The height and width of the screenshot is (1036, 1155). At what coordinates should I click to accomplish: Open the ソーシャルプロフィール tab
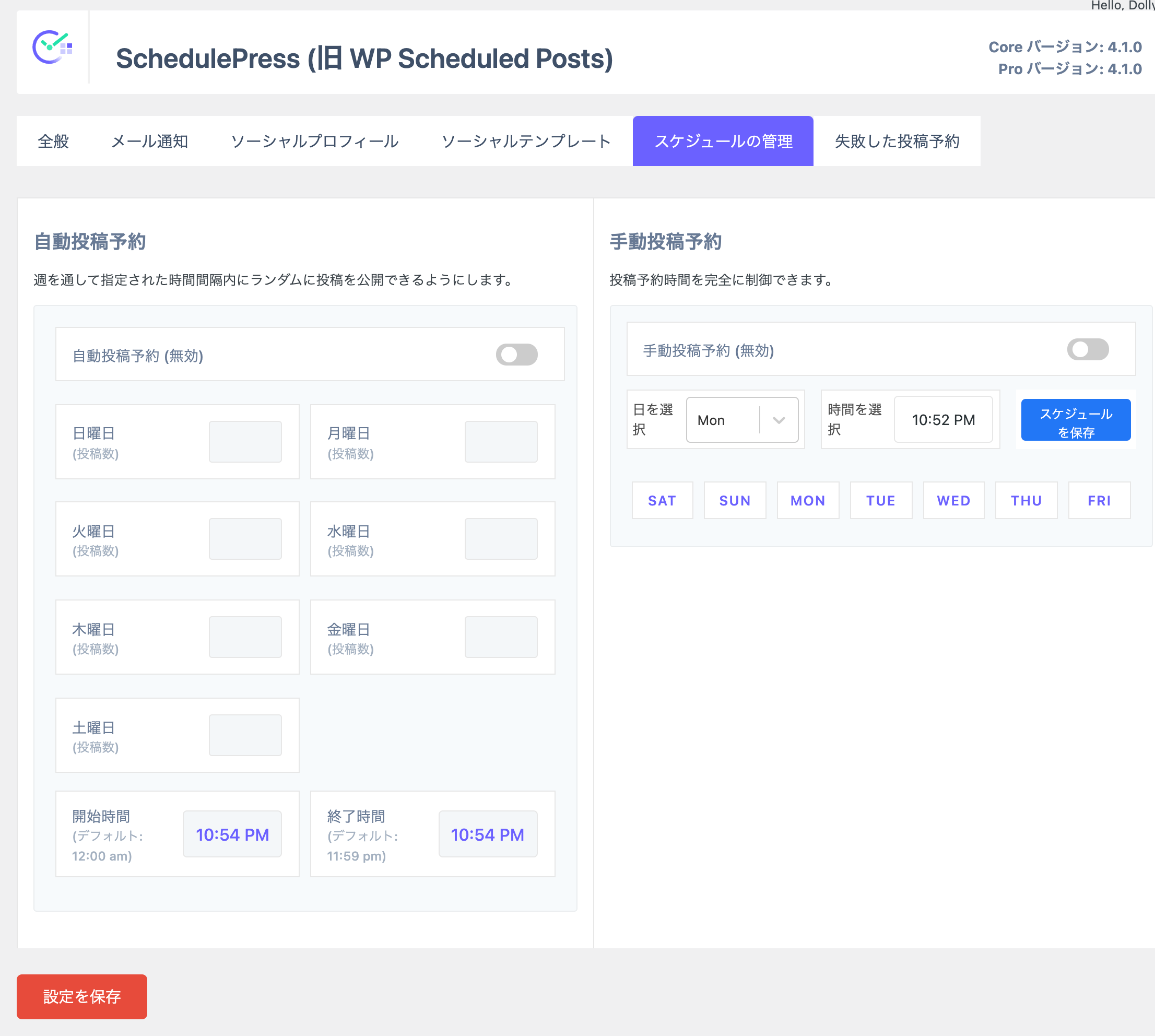[x=315, y=141]
